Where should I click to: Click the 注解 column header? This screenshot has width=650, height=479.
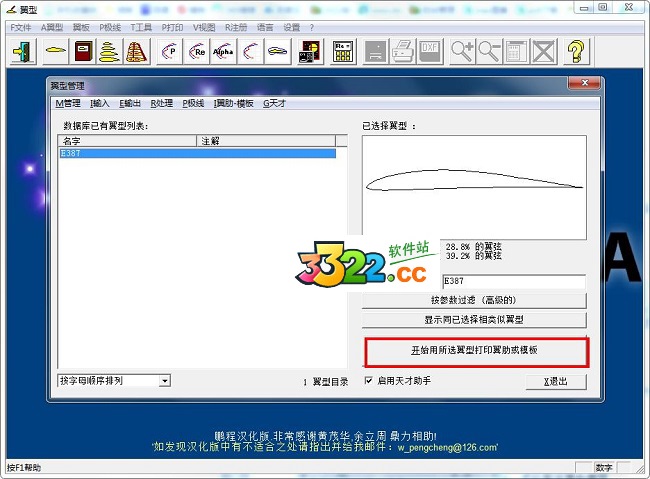[266, 141]
